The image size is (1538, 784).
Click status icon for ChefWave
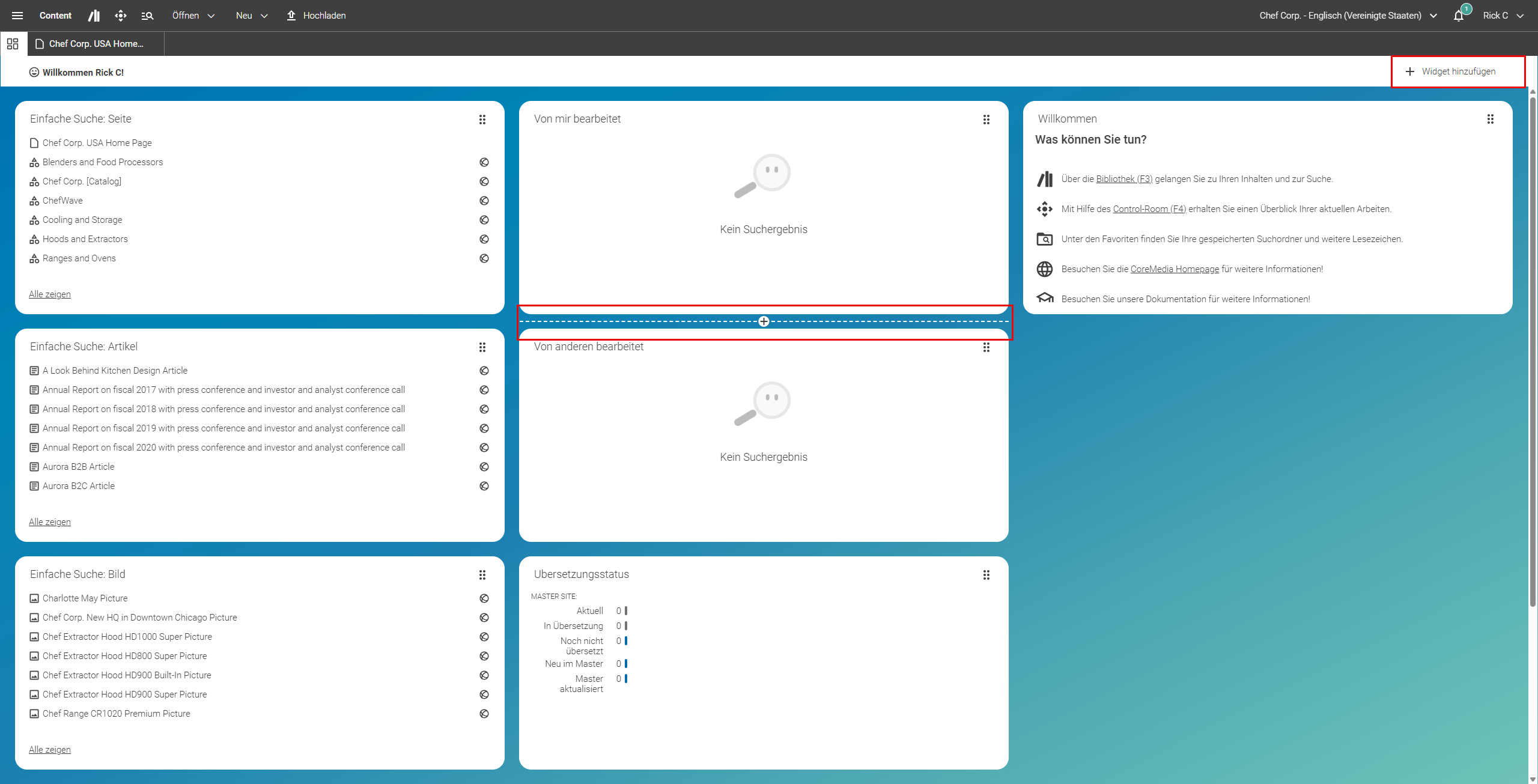tap(484, 201)
